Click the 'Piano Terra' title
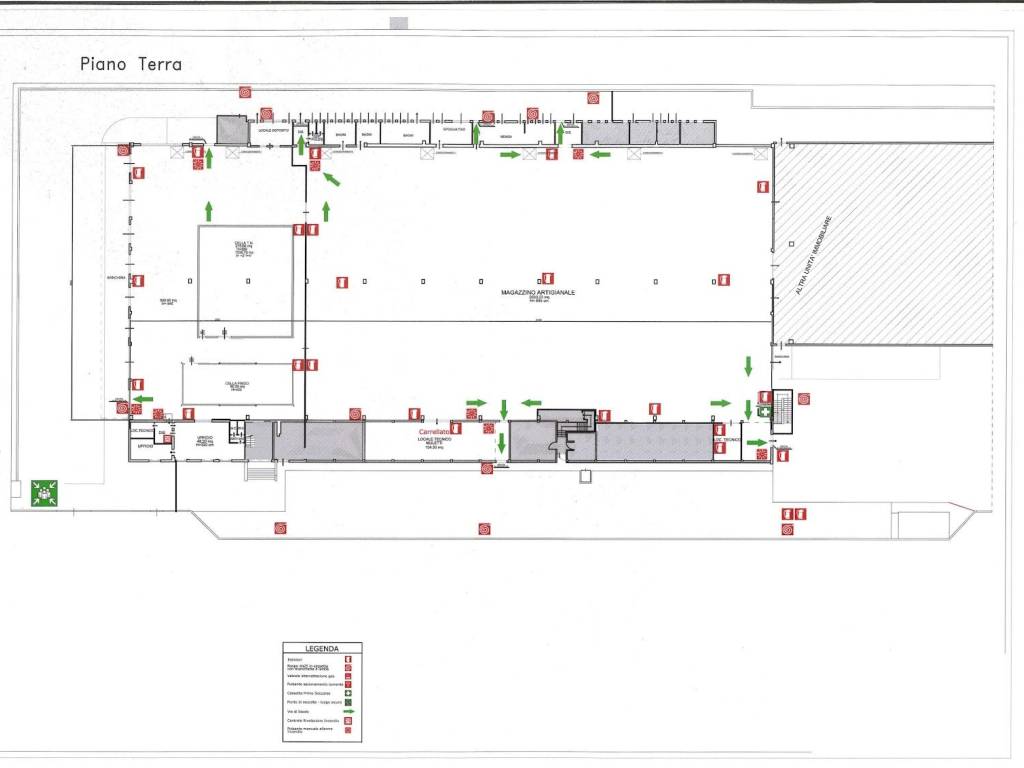The width and height of the screenshot is (1024, 768). tap(131, 64)
